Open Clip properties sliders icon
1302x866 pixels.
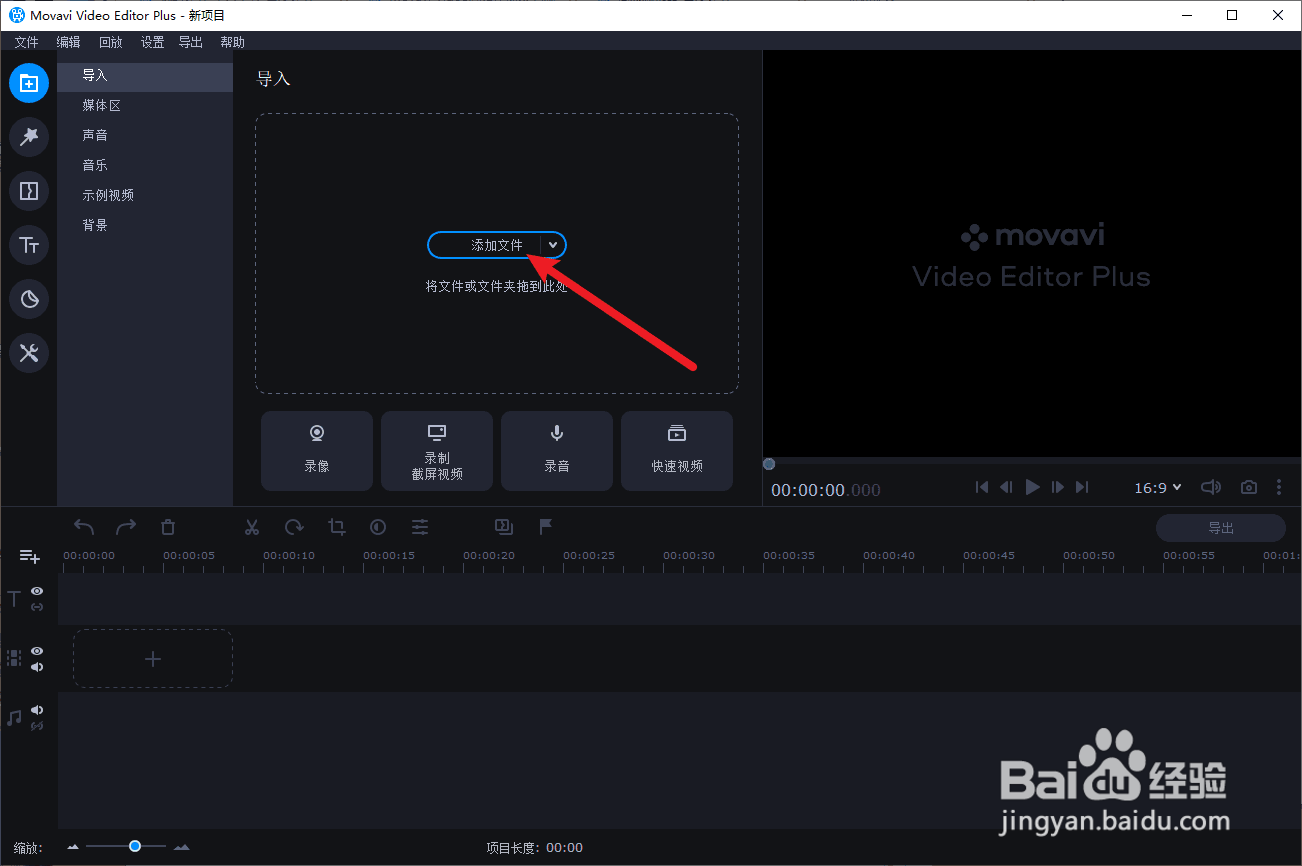[x=420, y=527]
